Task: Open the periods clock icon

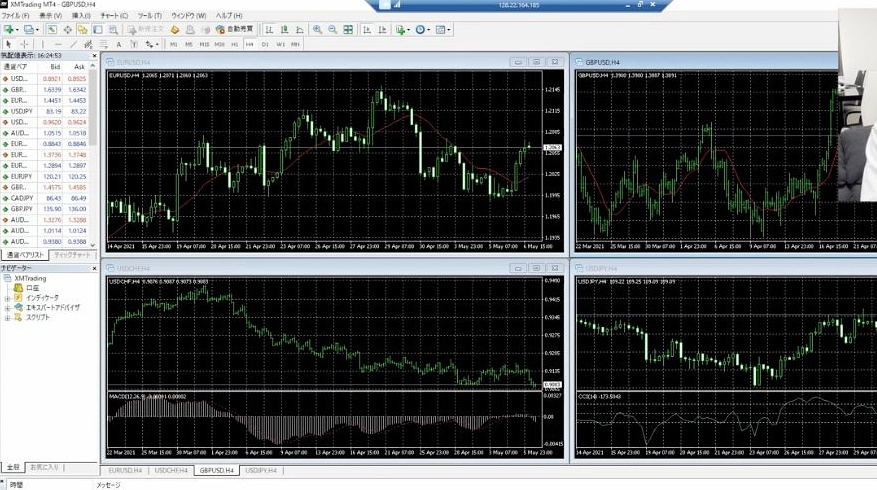Action: coord(420,29)
